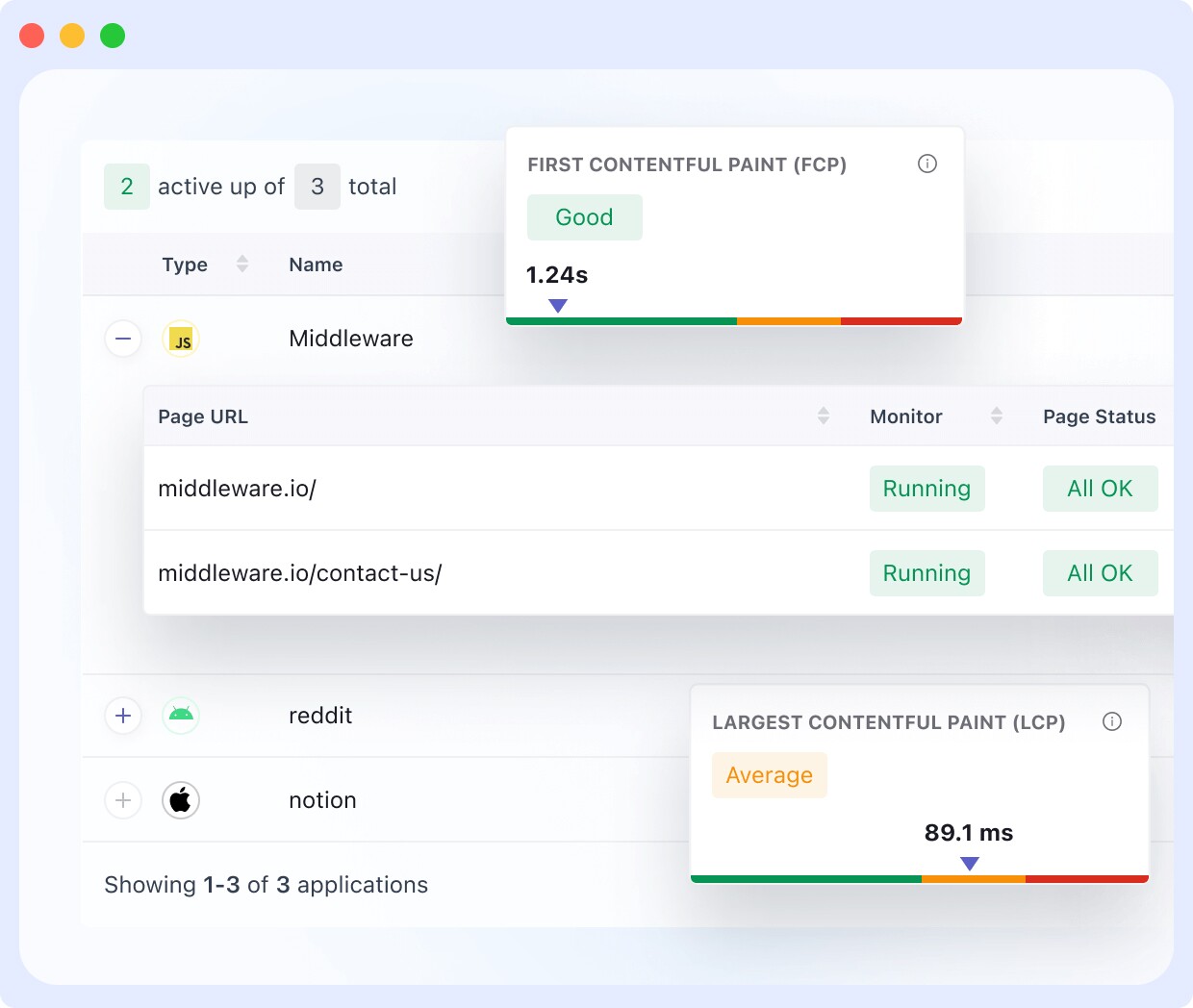Sort the table by Type column
The width and height of the screenshot is (1193, 1008).
241,264
